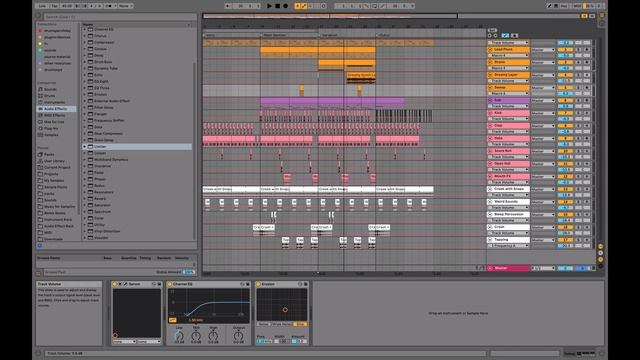This screenshot has width=640, height=360.
Task: Fold the Crash track
Action: point(490,227)
